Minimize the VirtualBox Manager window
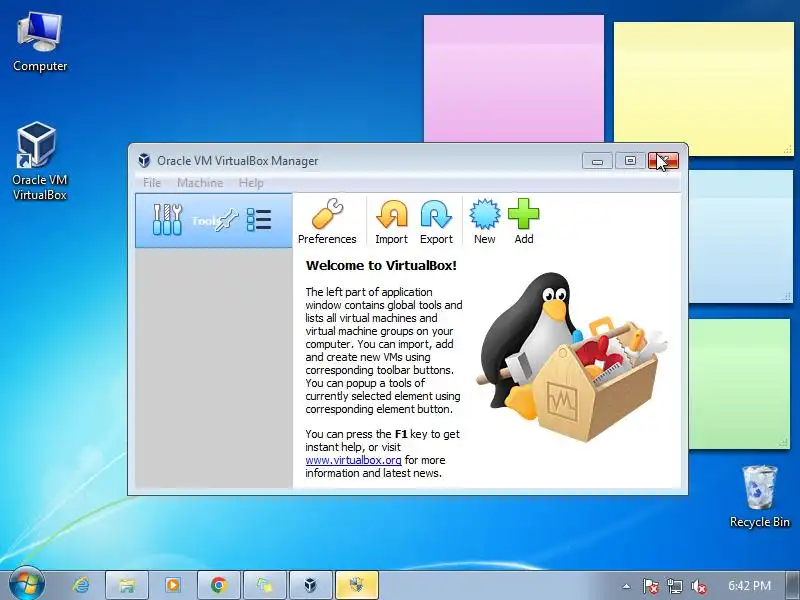 point(597,161)
